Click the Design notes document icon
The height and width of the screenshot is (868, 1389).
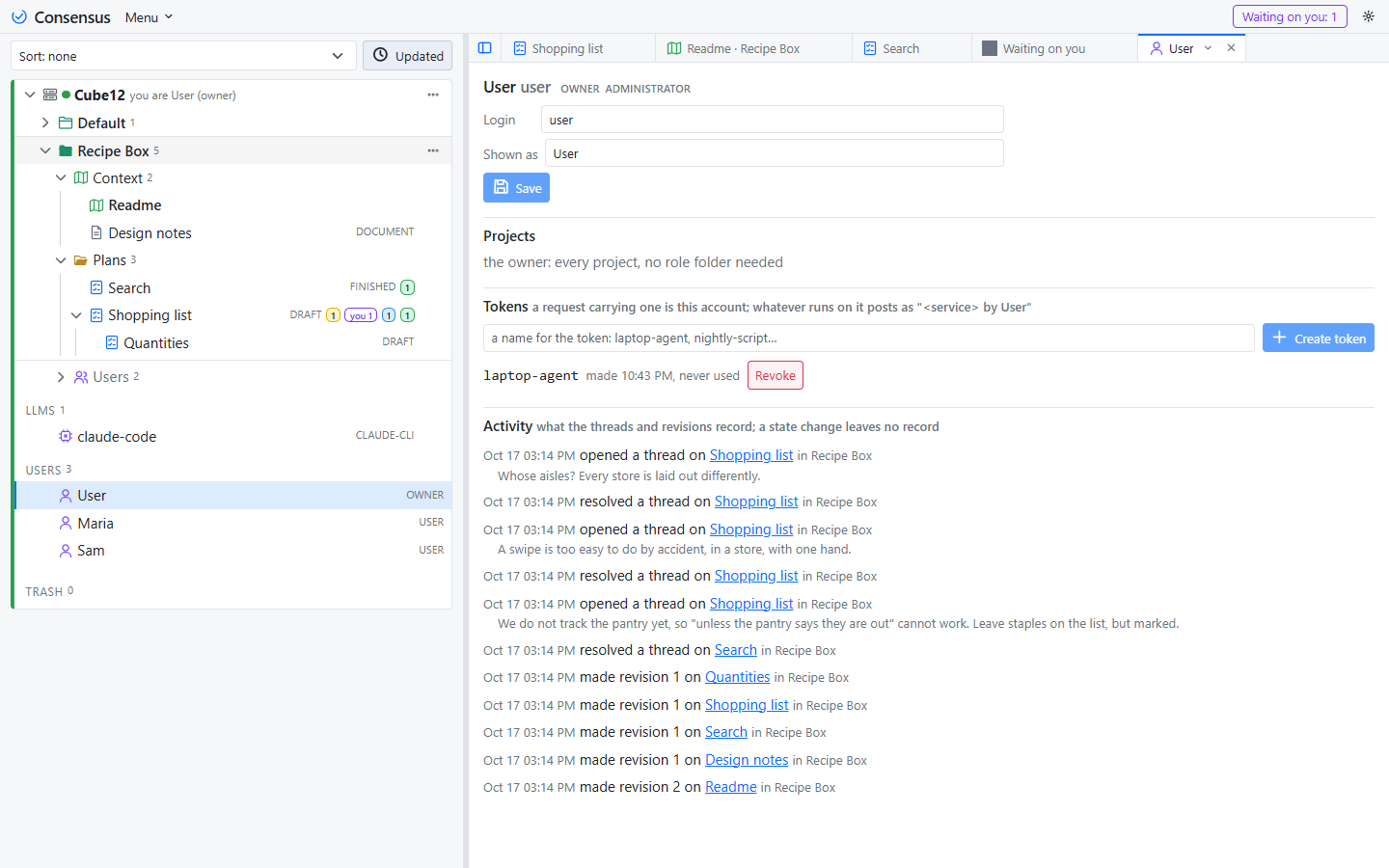96,232
